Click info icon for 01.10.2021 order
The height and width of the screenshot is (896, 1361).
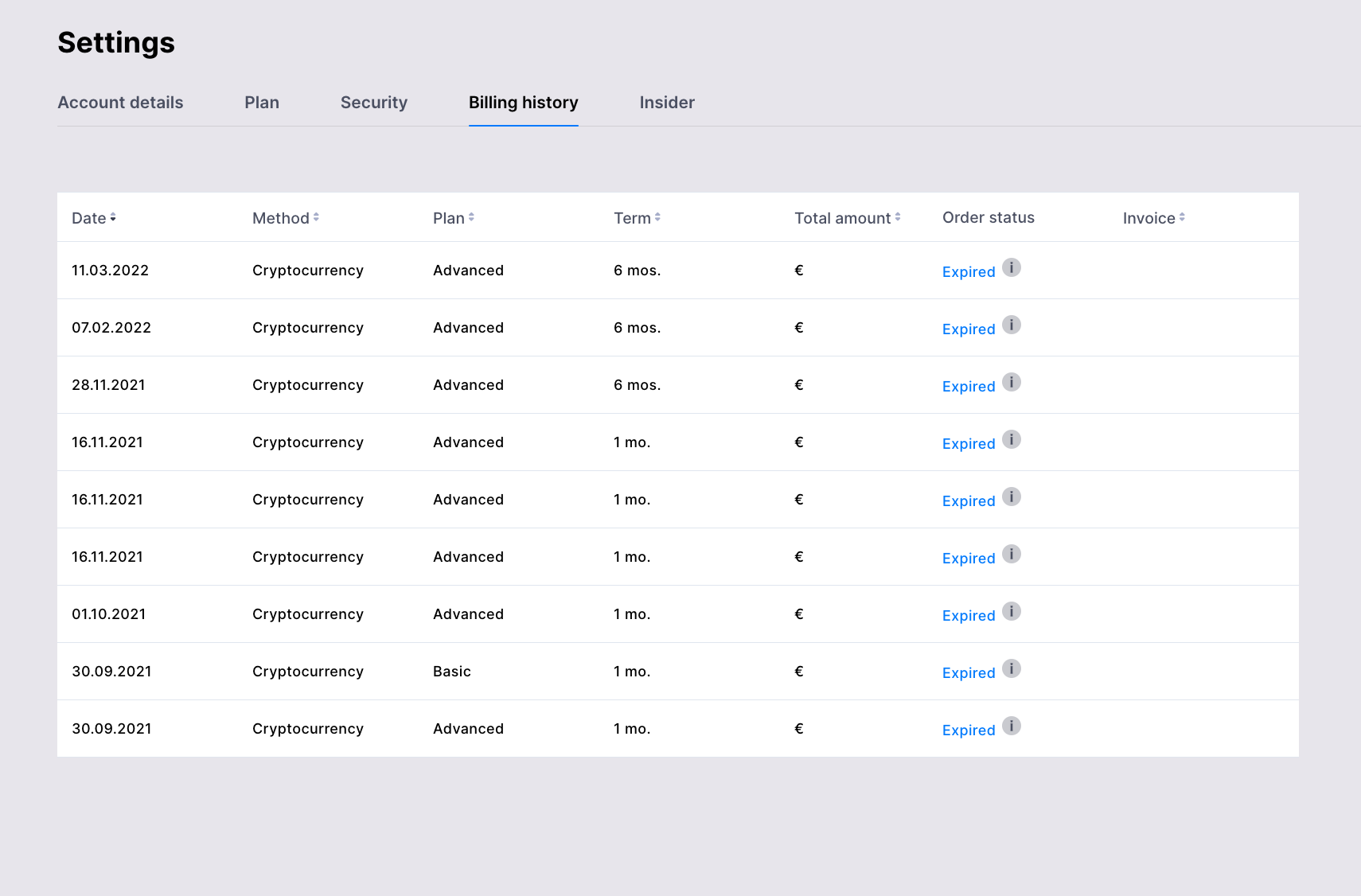(1011, 611)
